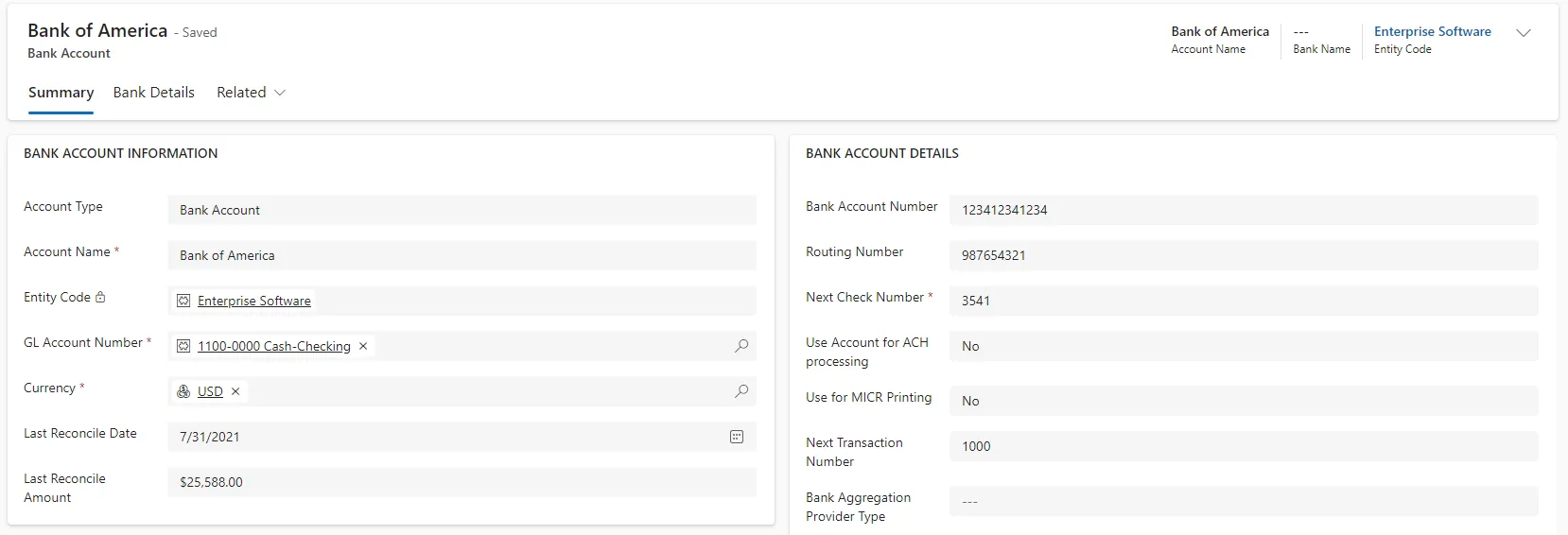
Task: Select the Summary tab
Action: click(x=61, y=93)
